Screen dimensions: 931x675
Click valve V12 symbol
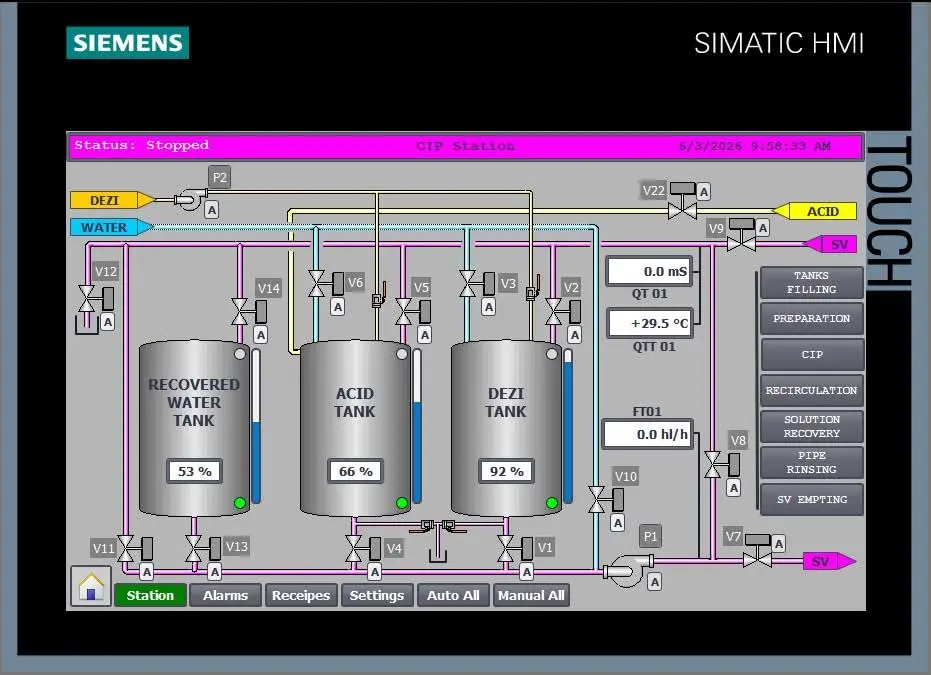point(96,299)
